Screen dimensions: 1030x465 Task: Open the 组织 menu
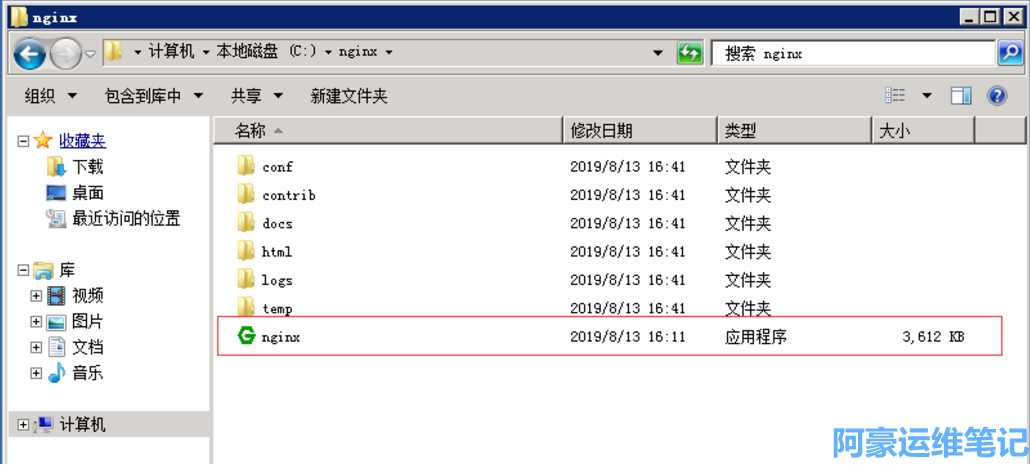tap(50, 96)
